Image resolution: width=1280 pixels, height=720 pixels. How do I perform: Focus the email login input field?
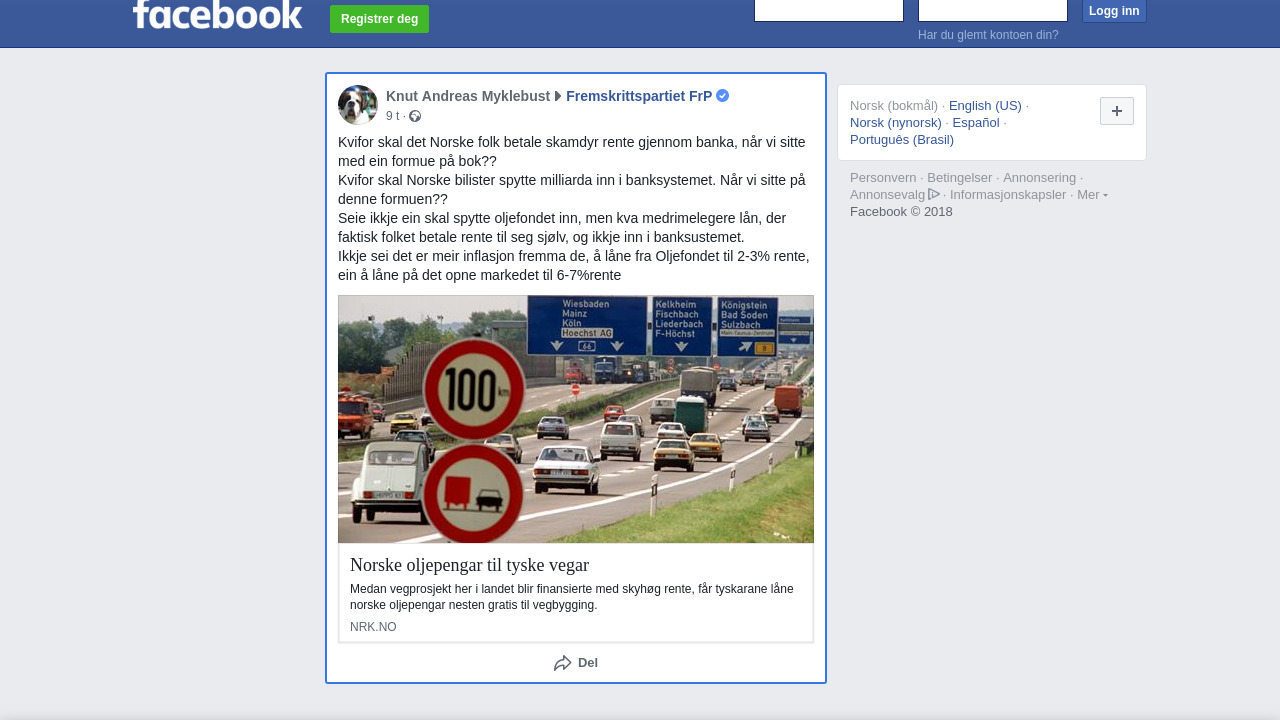coord(829,10)
